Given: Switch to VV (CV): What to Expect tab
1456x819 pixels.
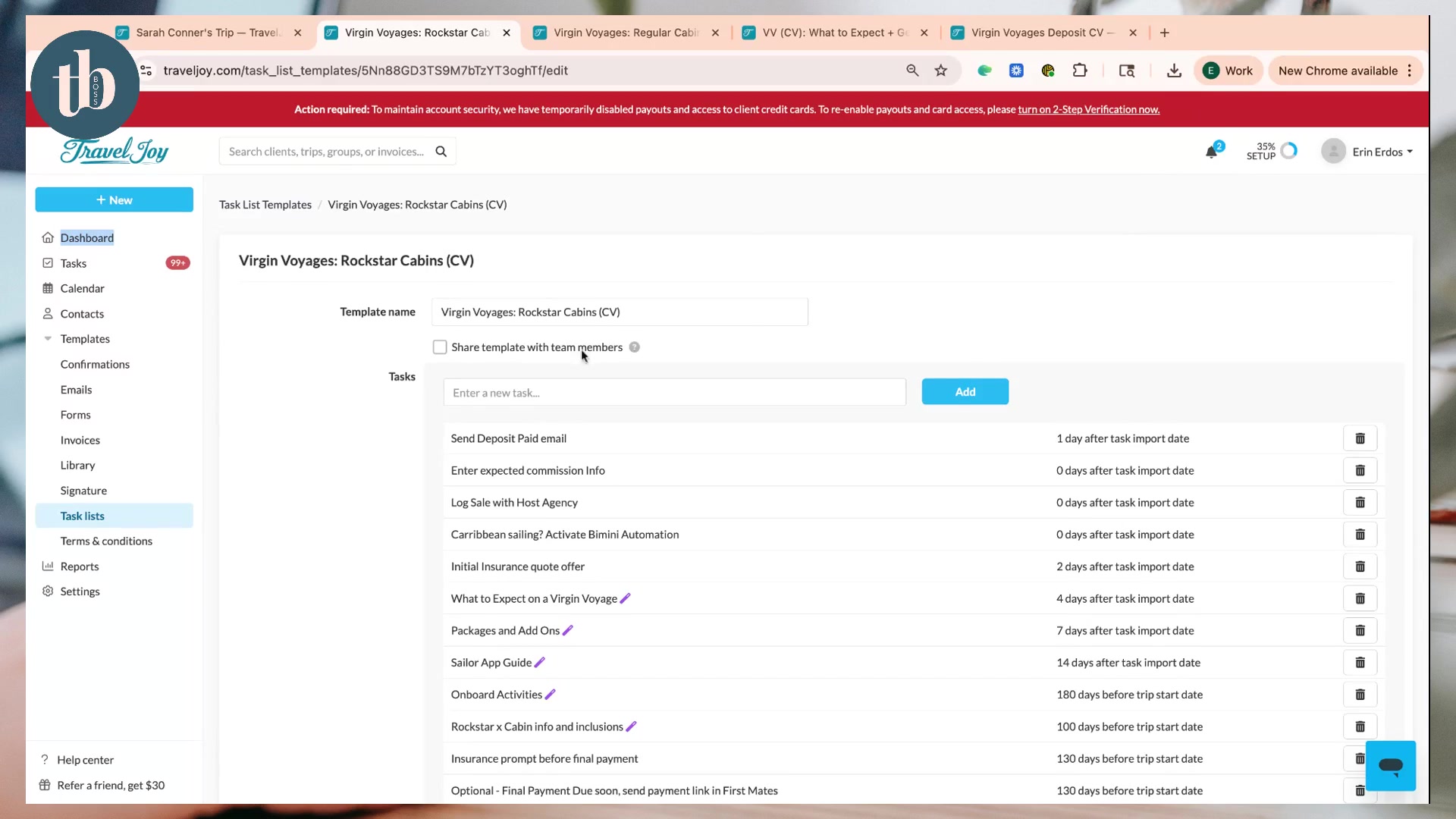Looking at the screenshot, I should tap(835, 33).
